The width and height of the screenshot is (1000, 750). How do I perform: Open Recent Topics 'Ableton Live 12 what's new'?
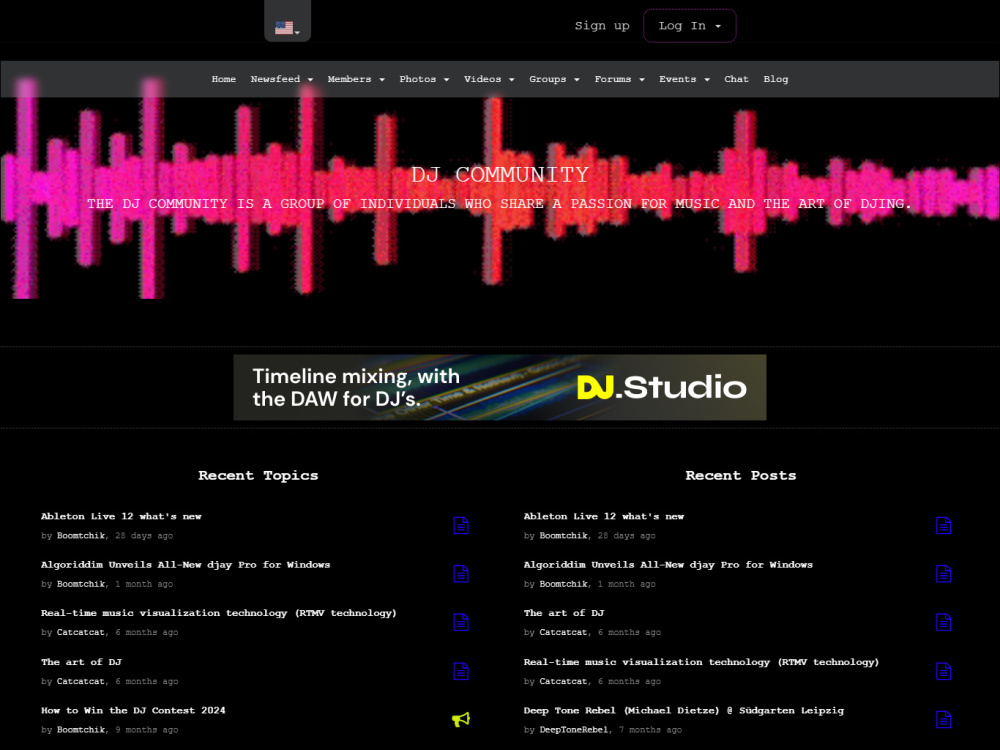click(x=121, y=516)
